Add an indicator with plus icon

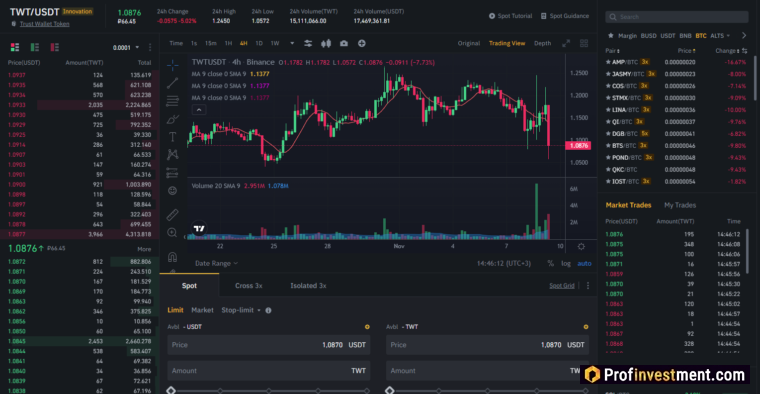[x=362, y=43]
